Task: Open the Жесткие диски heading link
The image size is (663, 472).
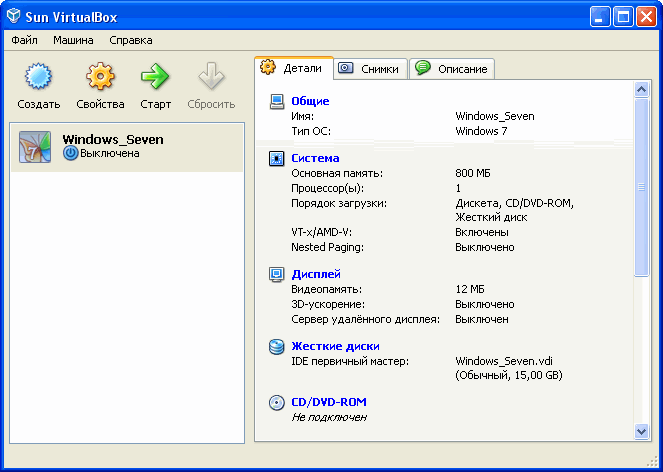Action: 335,346
